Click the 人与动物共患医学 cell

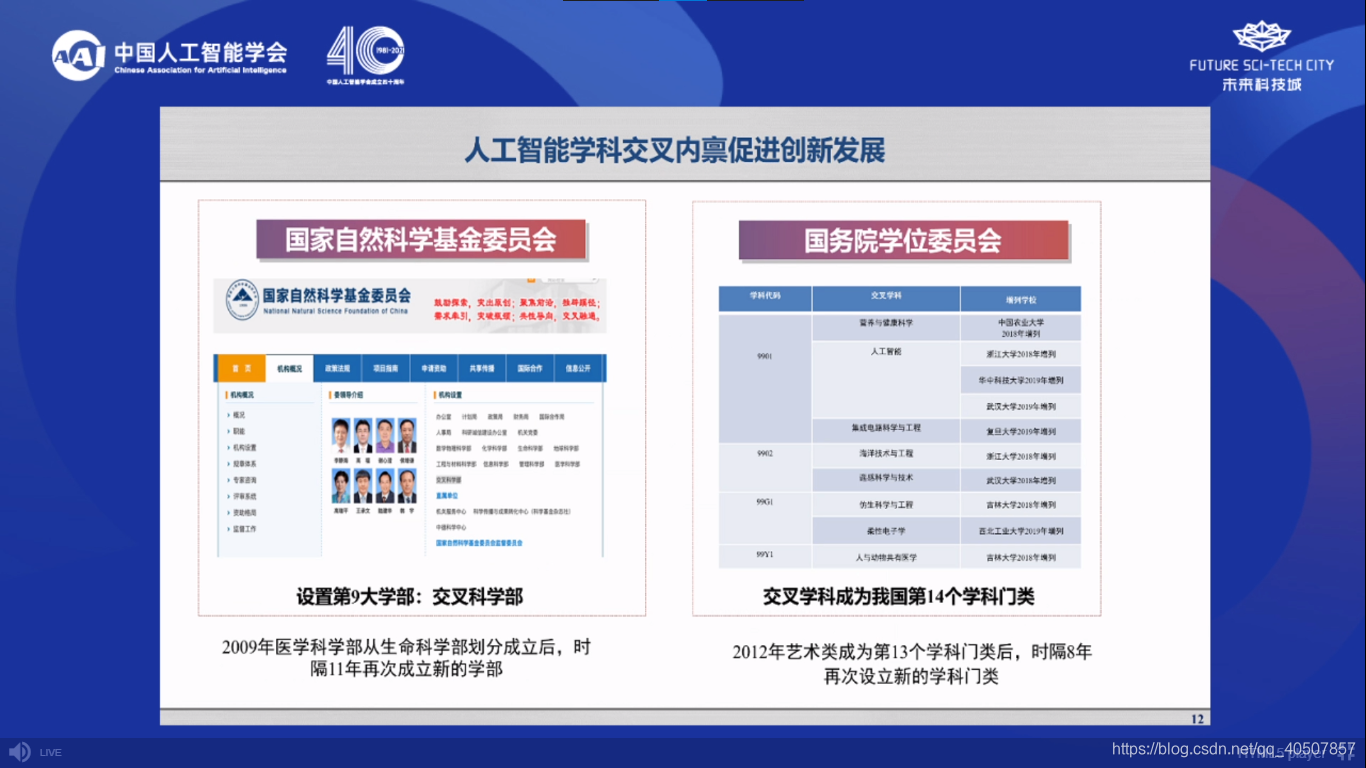[886, 557]
